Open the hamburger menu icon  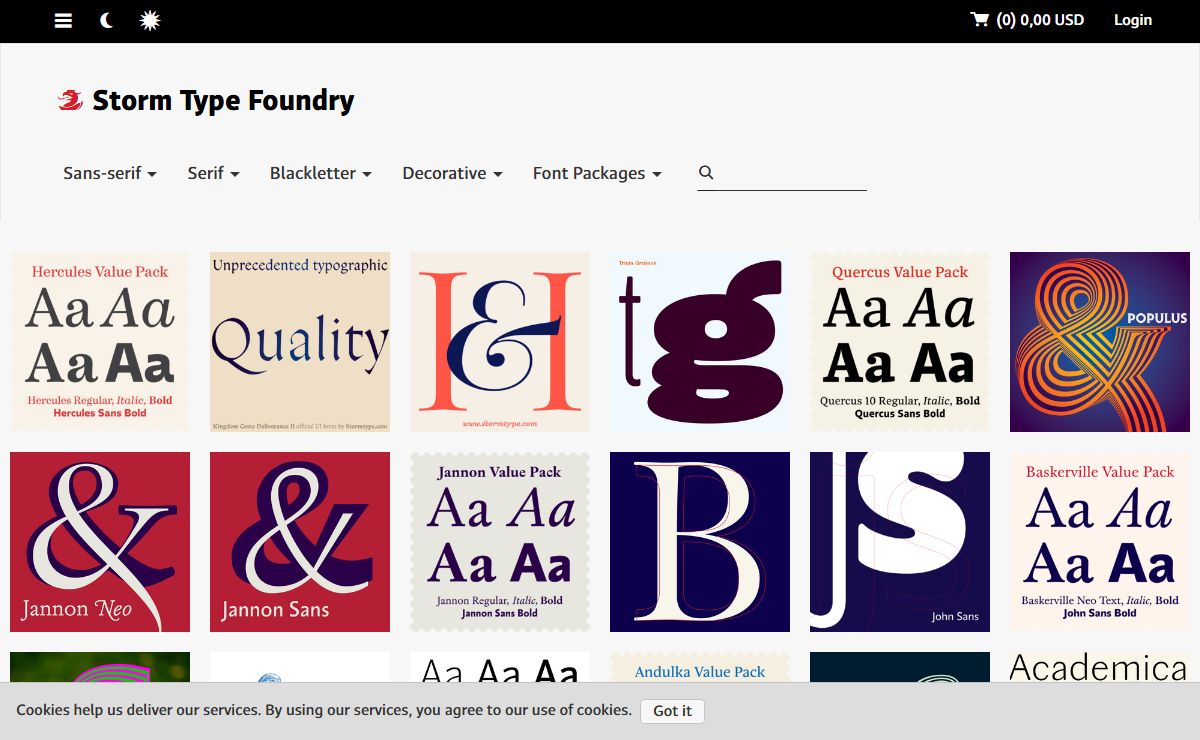63,20
